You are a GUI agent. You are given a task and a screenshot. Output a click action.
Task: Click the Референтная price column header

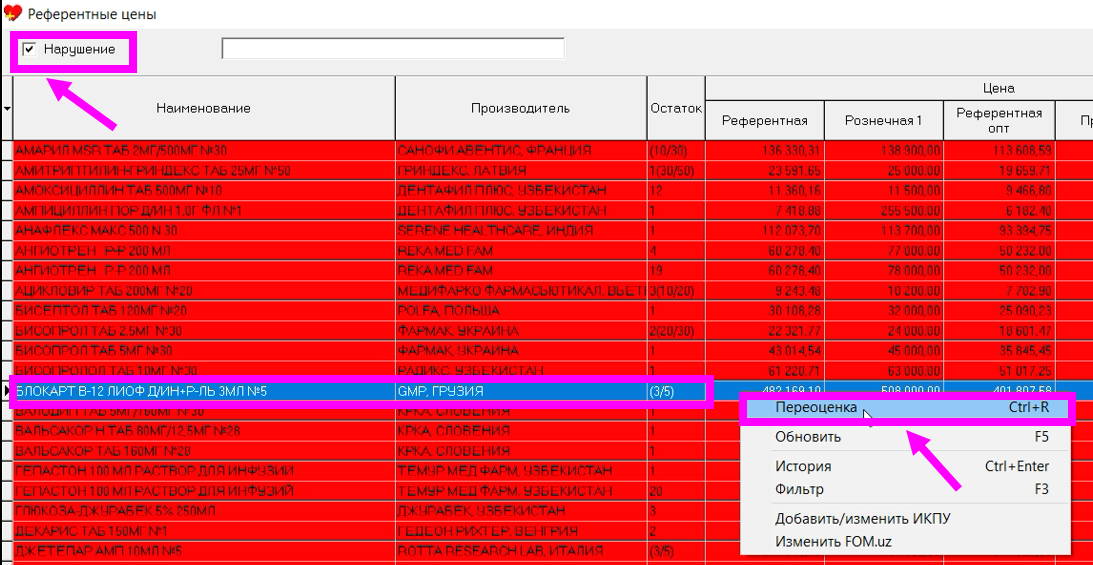(765, 121)
